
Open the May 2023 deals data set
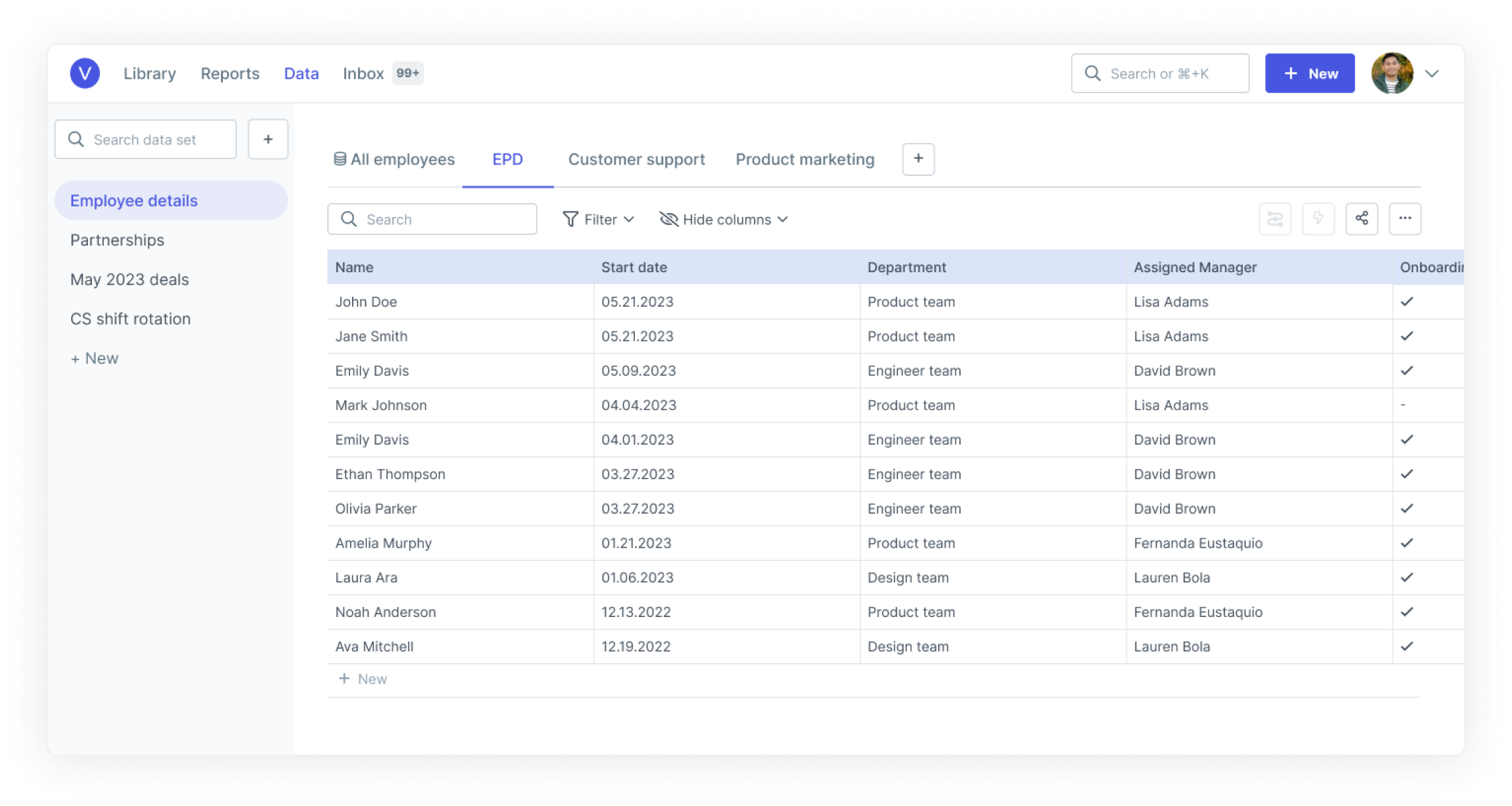pos(130,280)
